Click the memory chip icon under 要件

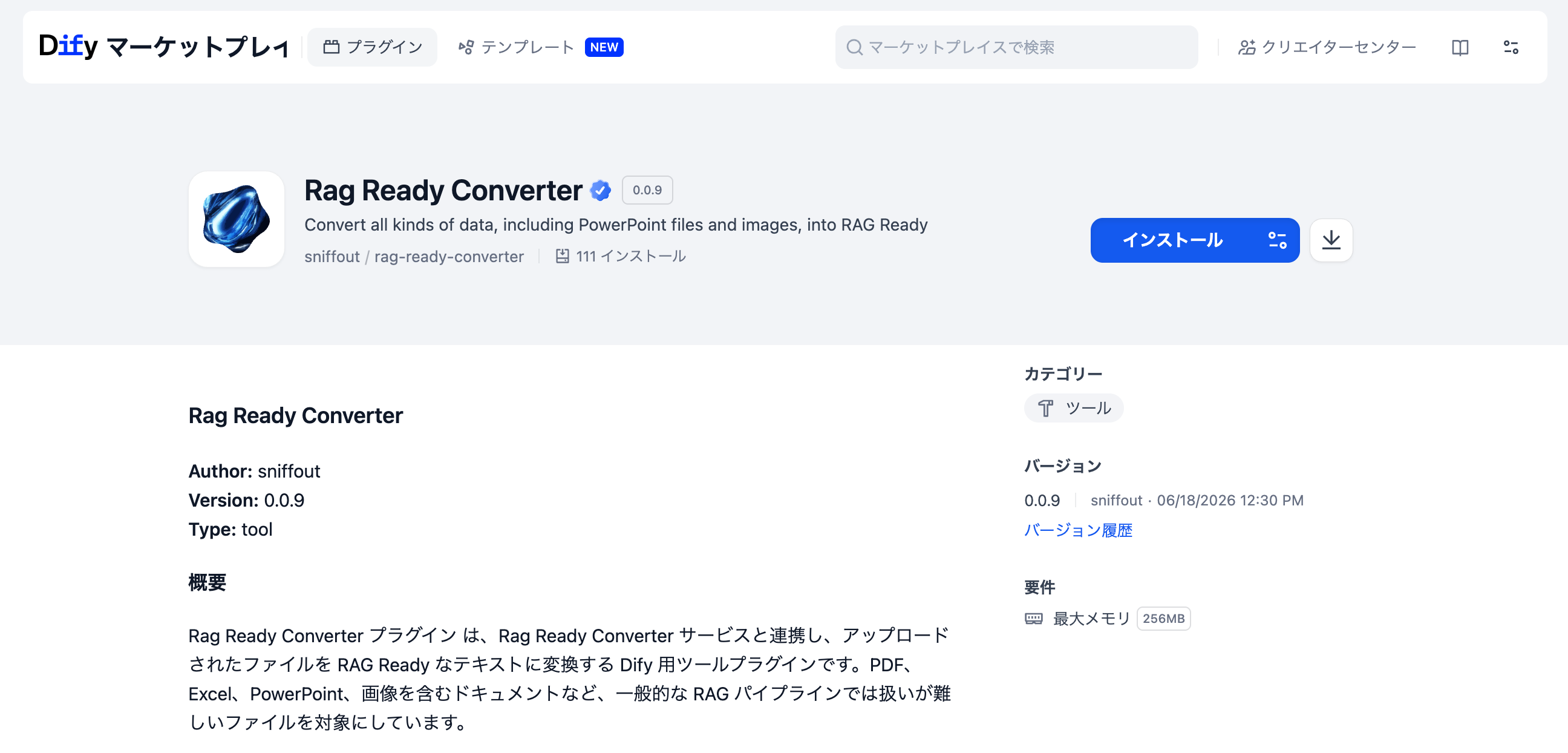coord(1033,619)
